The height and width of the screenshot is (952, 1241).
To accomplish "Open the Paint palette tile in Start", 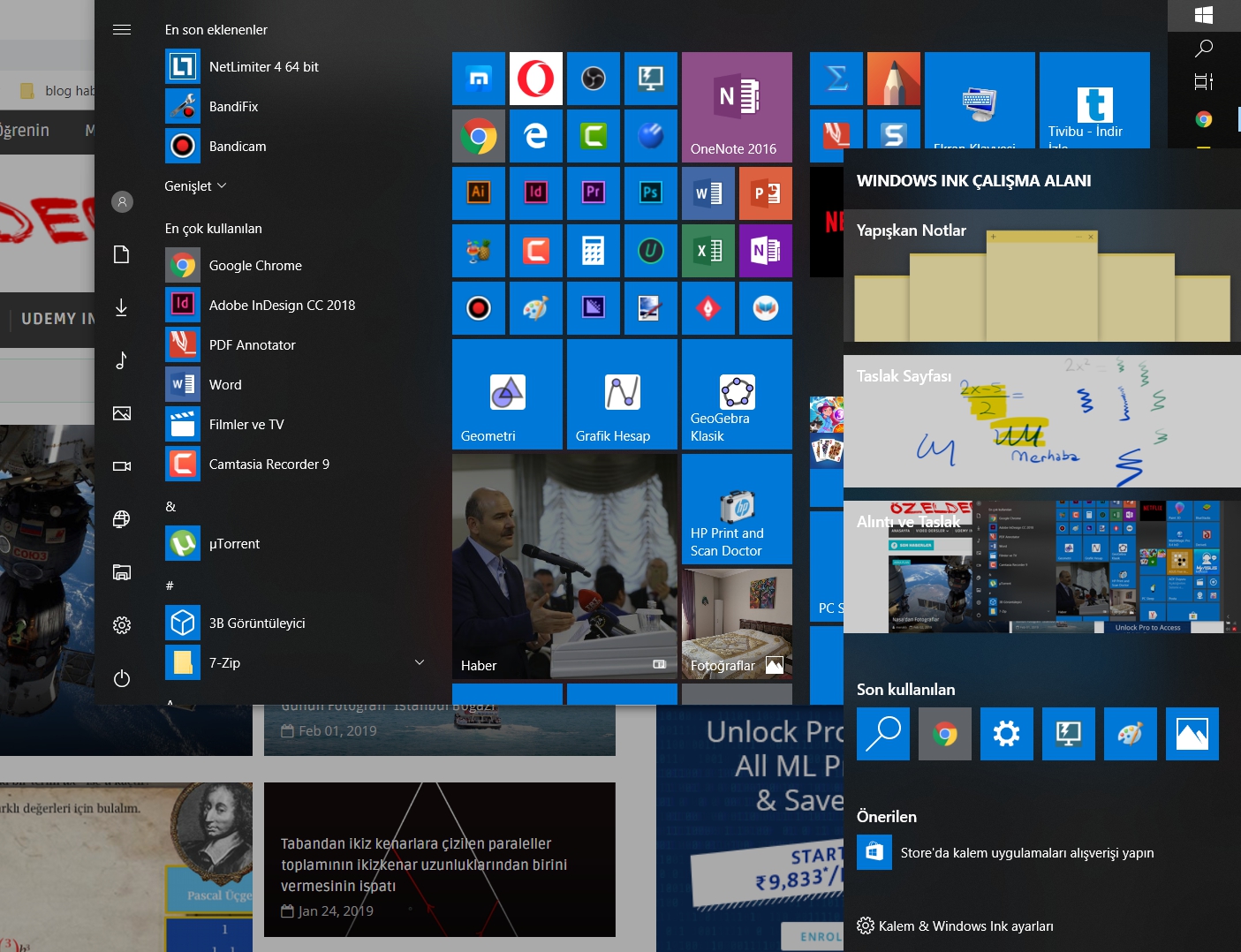I will pyautogui.click(x=536, y=308).
